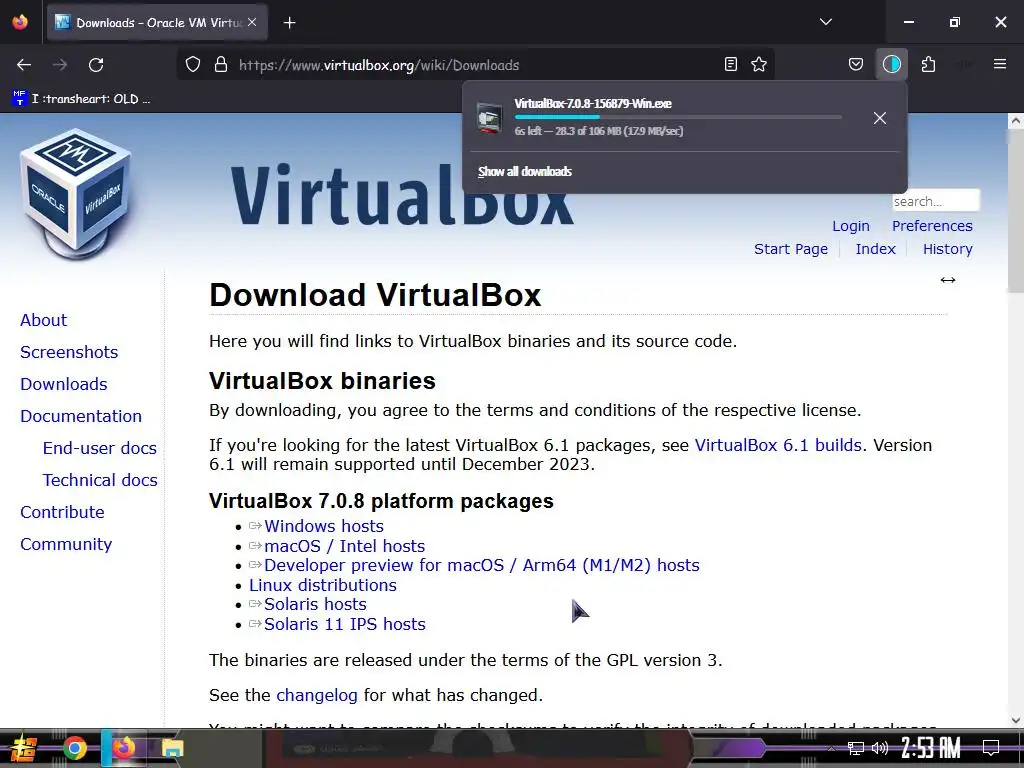The height and width of the screenshot is (768, 1024).
Task: Reload the page with the refresh icon
Action: (x=96, y=65)
